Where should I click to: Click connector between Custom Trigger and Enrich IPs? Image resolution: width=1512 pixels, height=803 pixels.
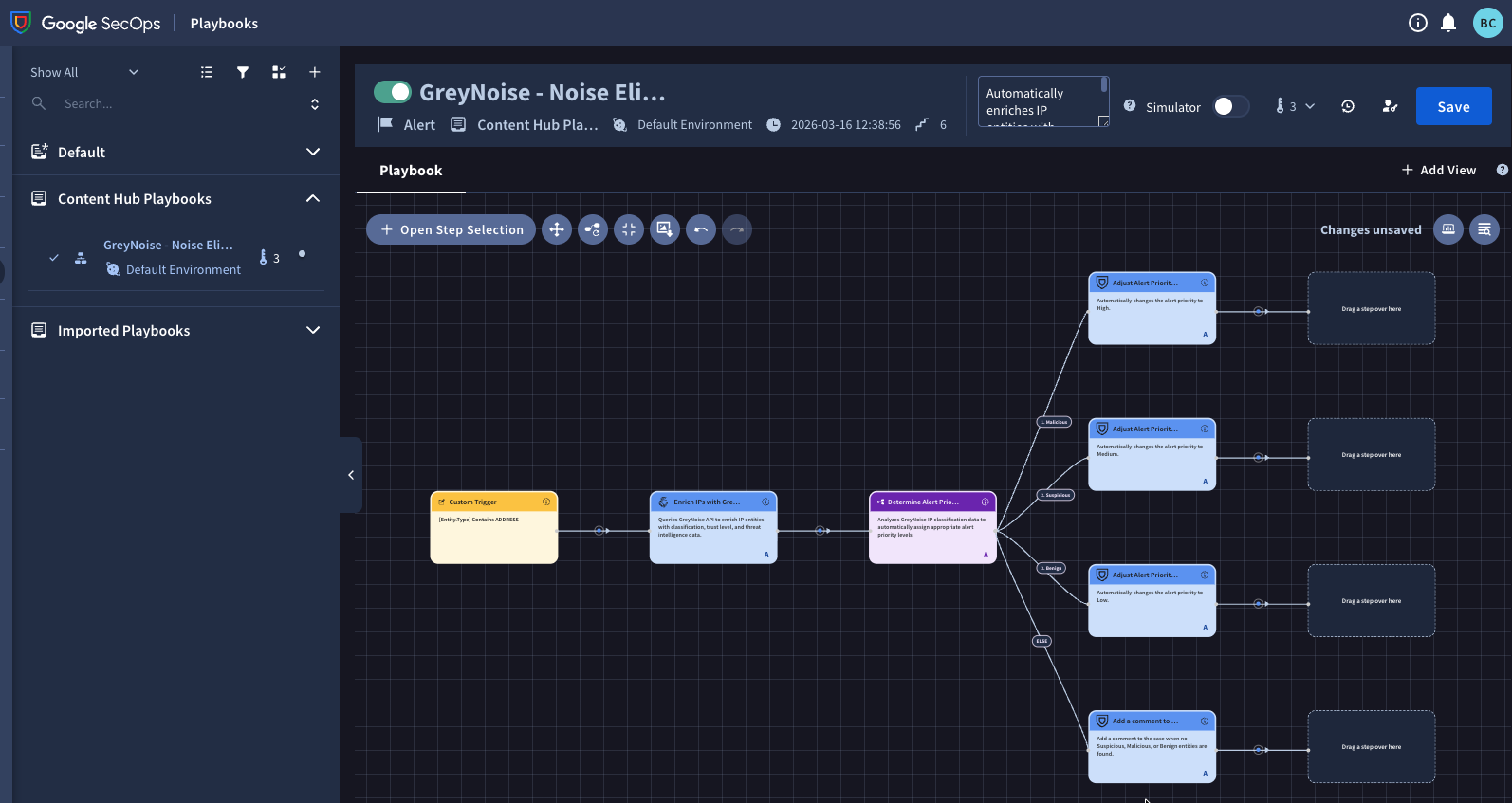click(x=599, y=531)
